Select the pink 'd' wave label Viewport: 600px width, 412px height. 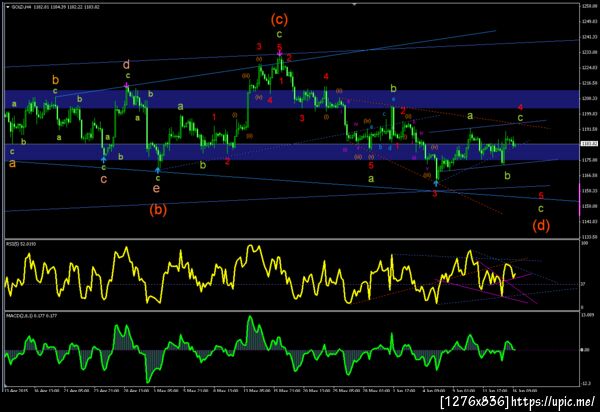(x=126, y=64)
